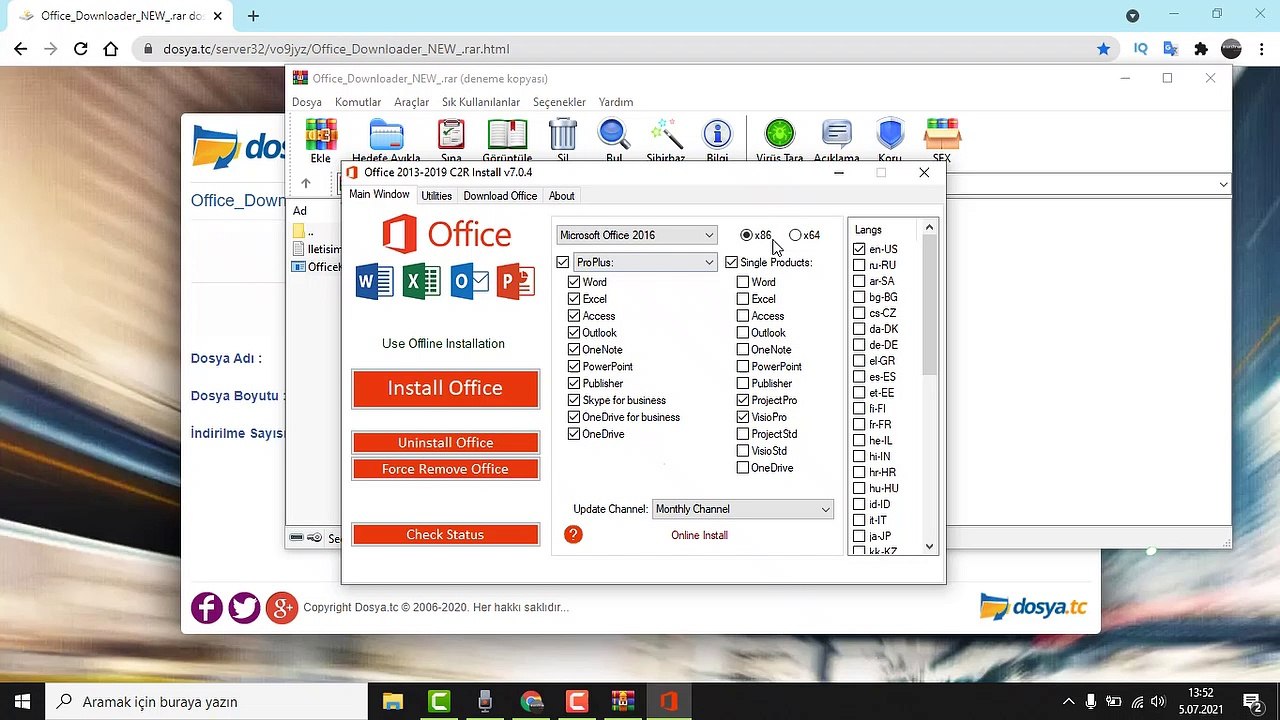The image size is (1280, 720).
Task: Enable the ru-RU language checkbox
Action: pyautogui.click(x=859, y=265)
